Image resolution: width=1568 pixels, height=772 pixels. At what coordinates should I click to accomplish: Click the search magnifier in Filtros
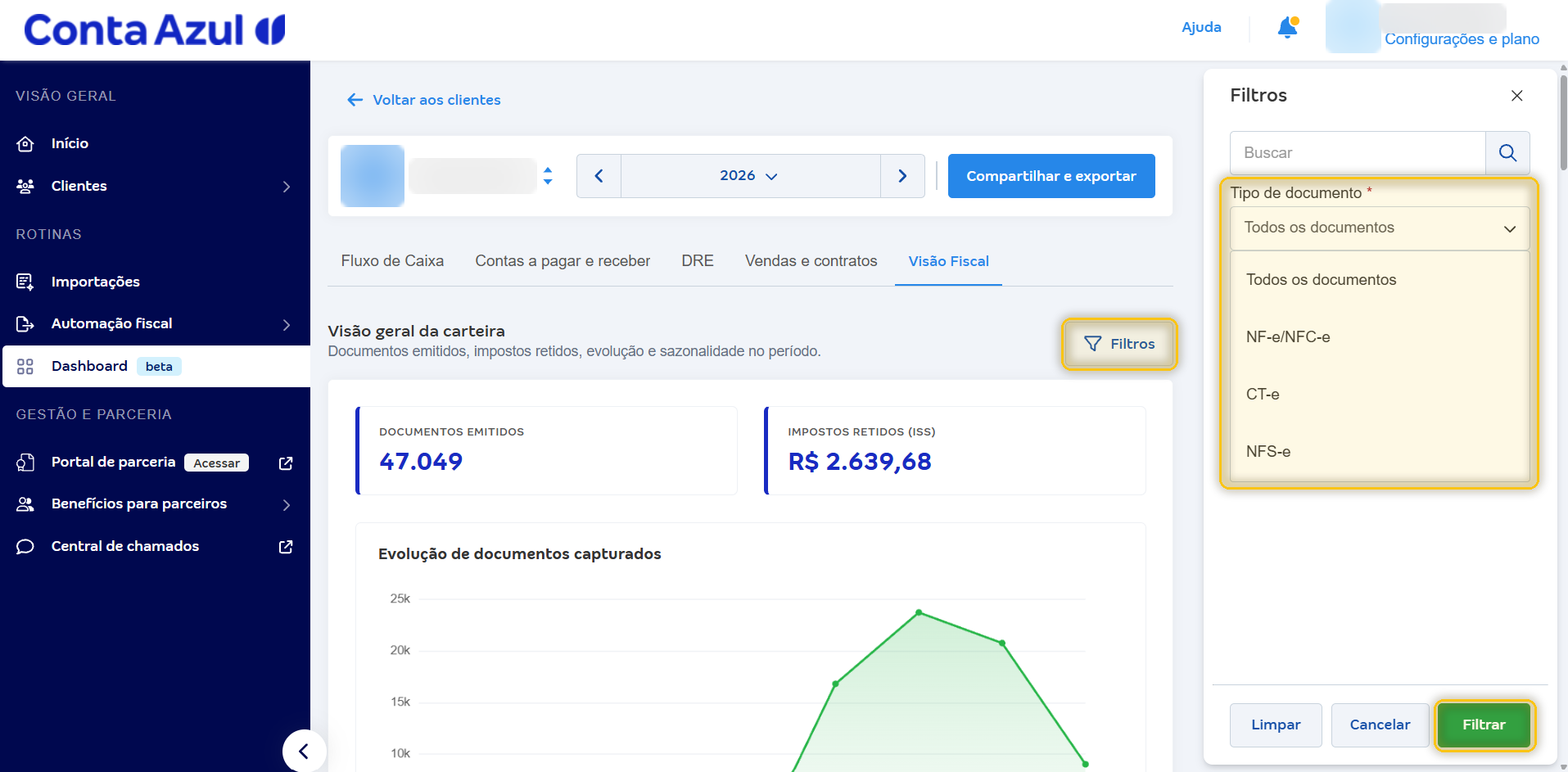click(1507, 153)
